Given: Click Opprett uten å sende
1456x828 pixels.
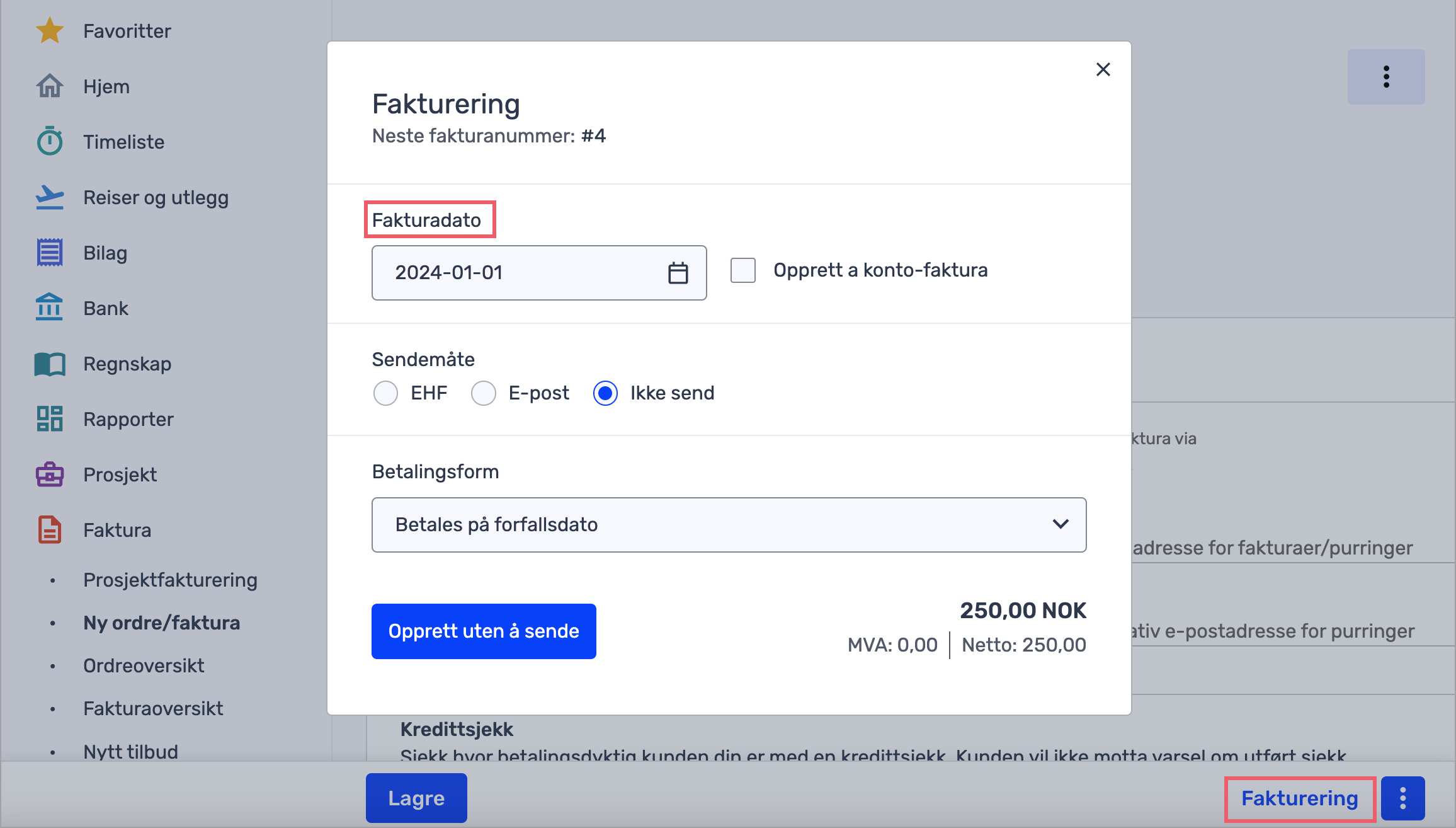Looking at the screenshot, I should click(483, 631).
